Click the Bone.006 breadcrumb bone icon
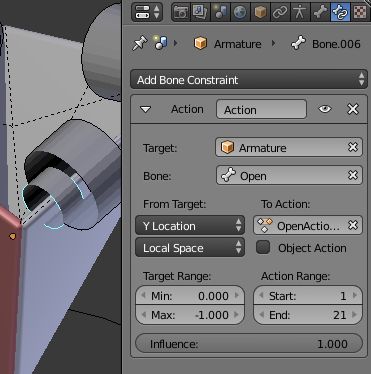The image size is (371, 374). pos(298,44)
